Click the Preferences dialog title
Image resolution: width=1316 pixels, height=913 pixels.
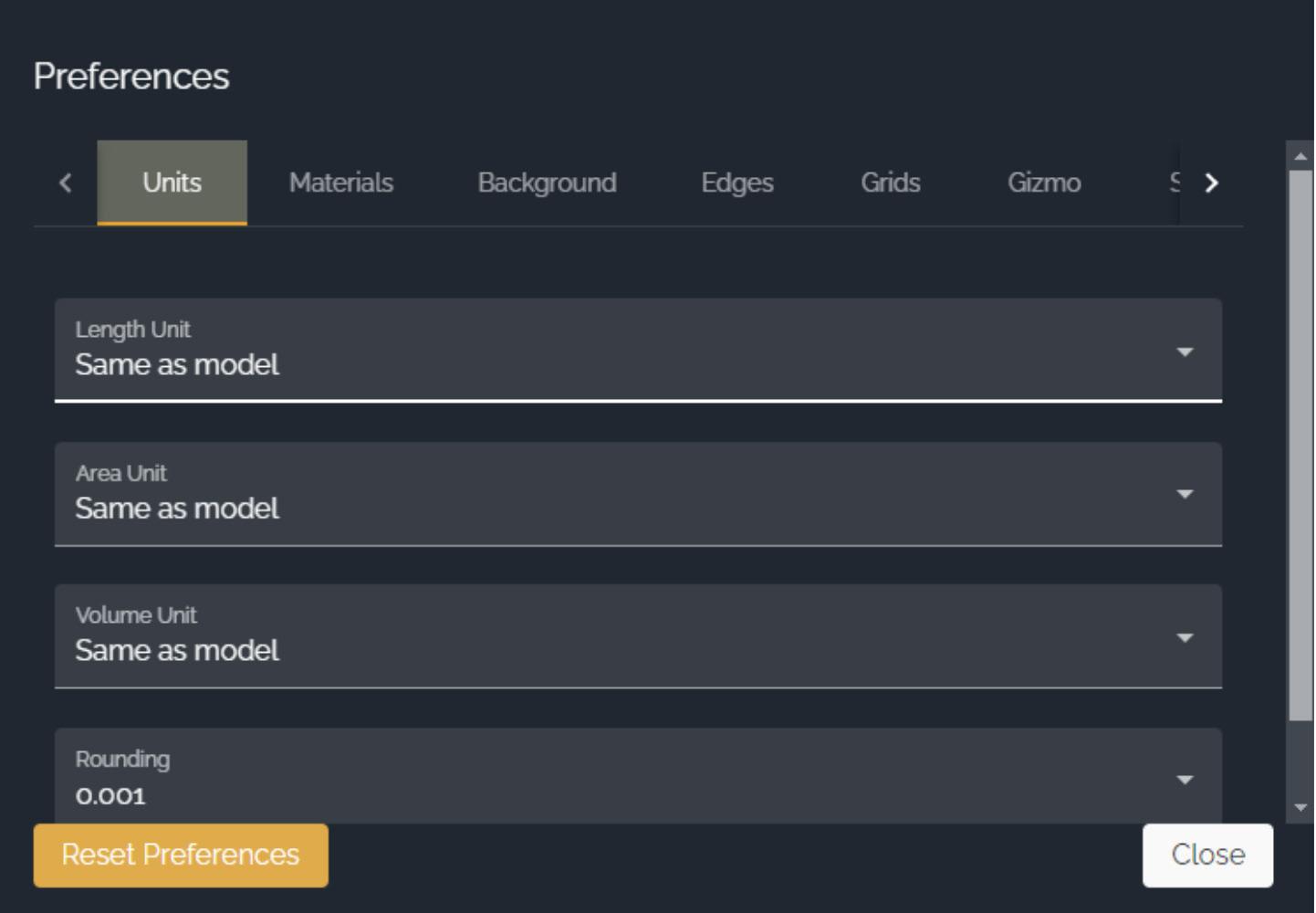coord(131,77)
